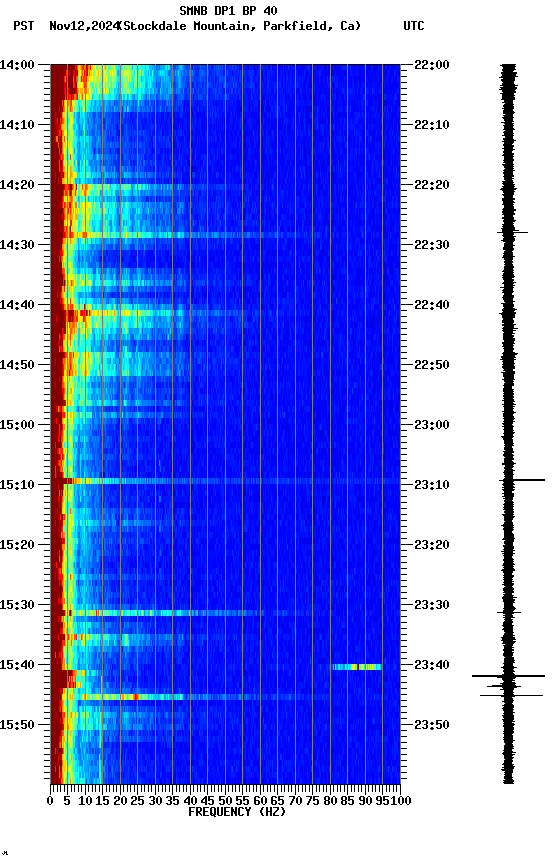Click the 23:50 UTC time label
This screenshot has height=864, width=552.
(x=432, y=725)
